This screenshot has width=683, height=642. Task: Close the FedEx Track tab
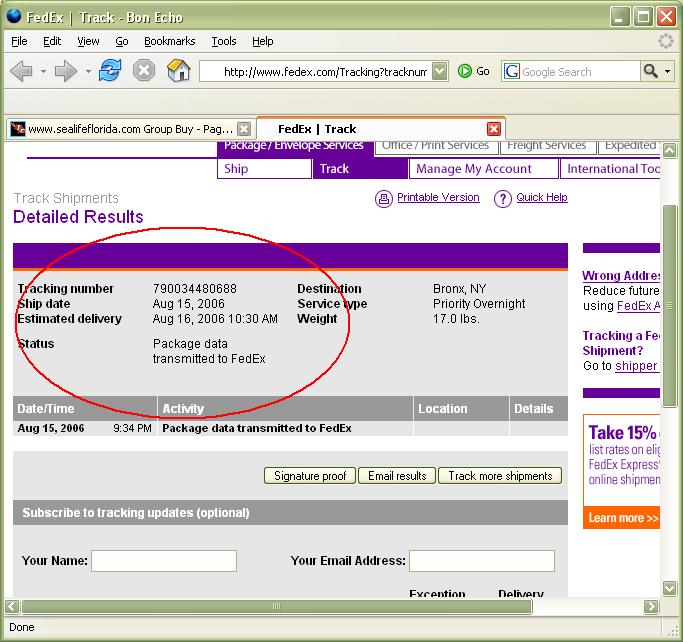click(x=494, y=129)
